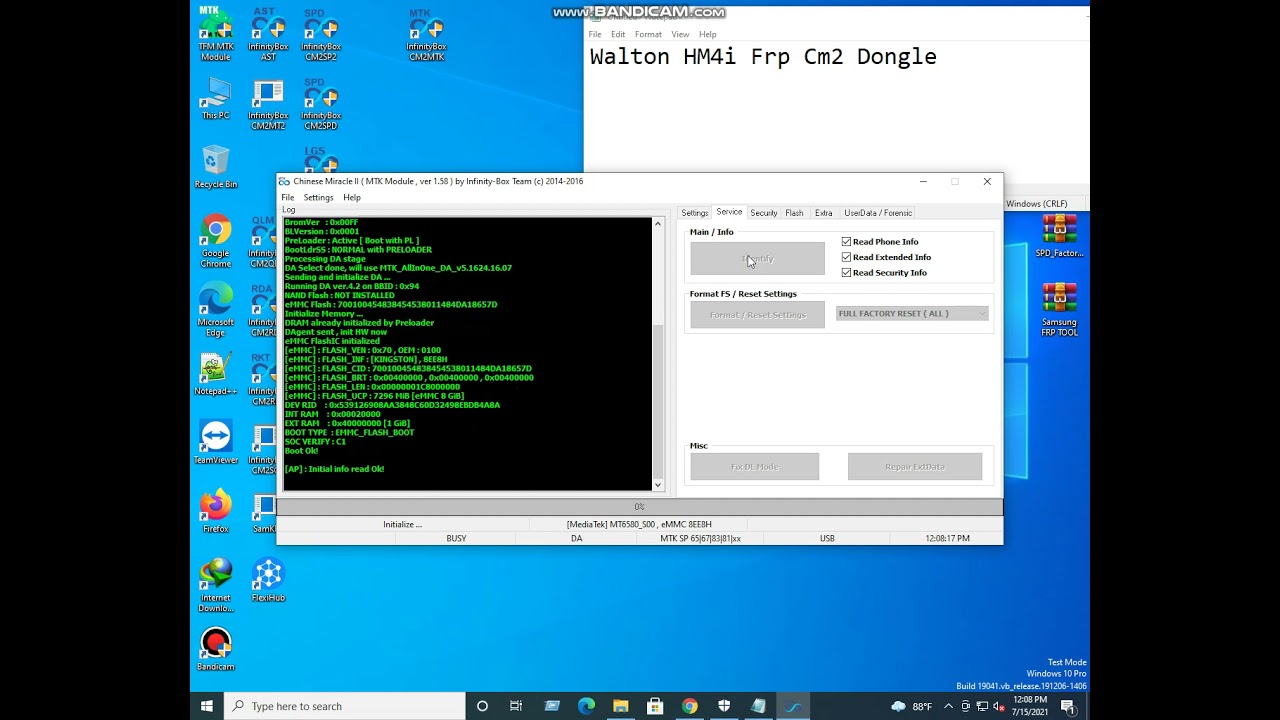Open InfinityBox CM2MT2 desktop shortcut
Viewport: 1280px width, 720px height.
point(268,104)
